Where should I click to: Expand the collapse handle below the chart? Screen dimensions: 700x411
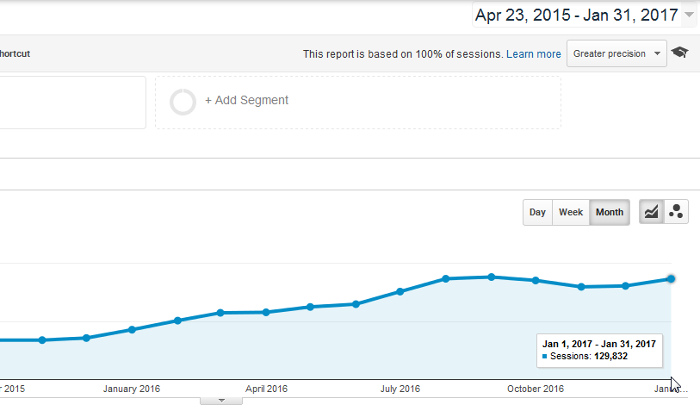(x=222, y=400)
